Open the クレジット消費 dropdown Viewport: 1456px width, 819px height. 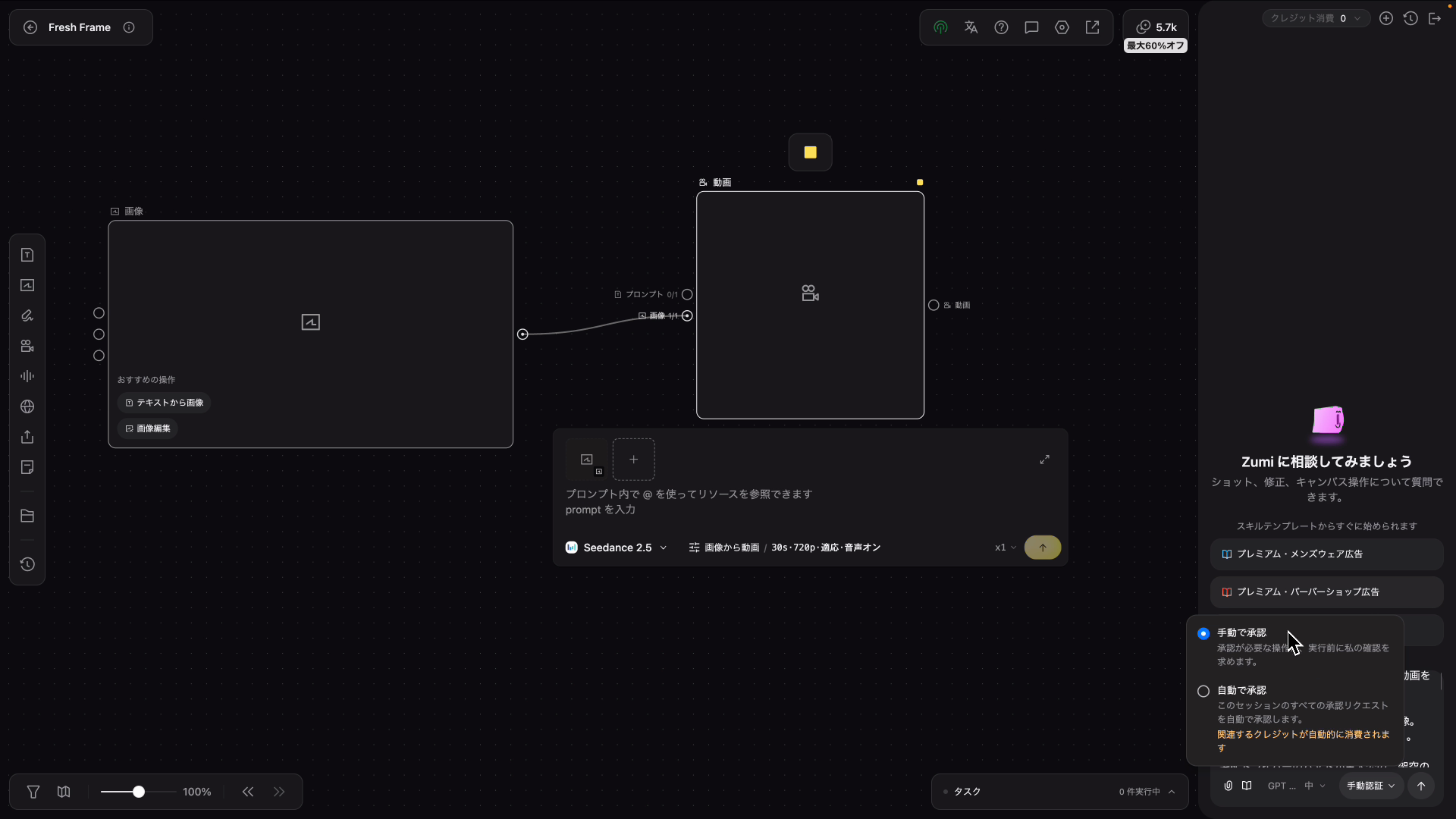click(x=1316, y=18)
